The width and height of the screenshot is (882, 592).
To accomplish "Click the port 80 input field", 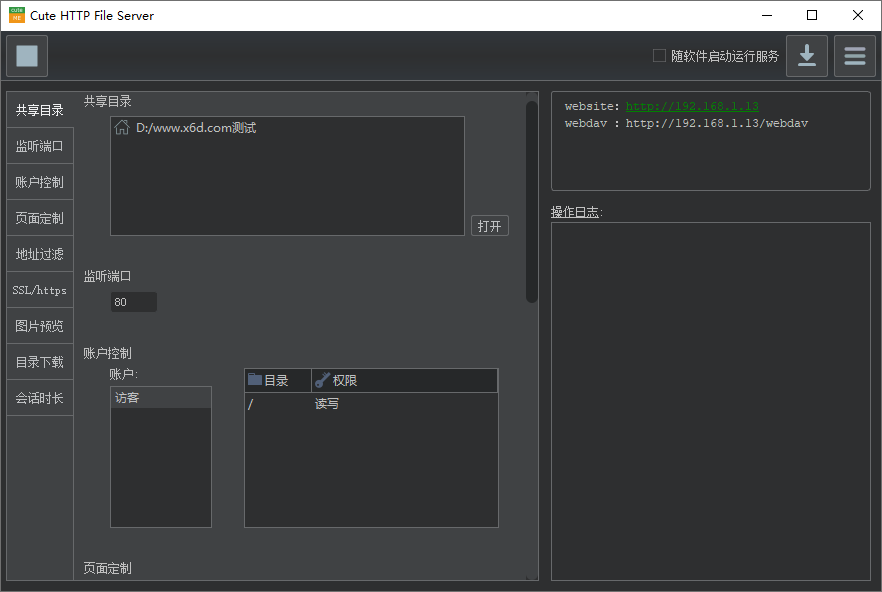I will point(133,302).
